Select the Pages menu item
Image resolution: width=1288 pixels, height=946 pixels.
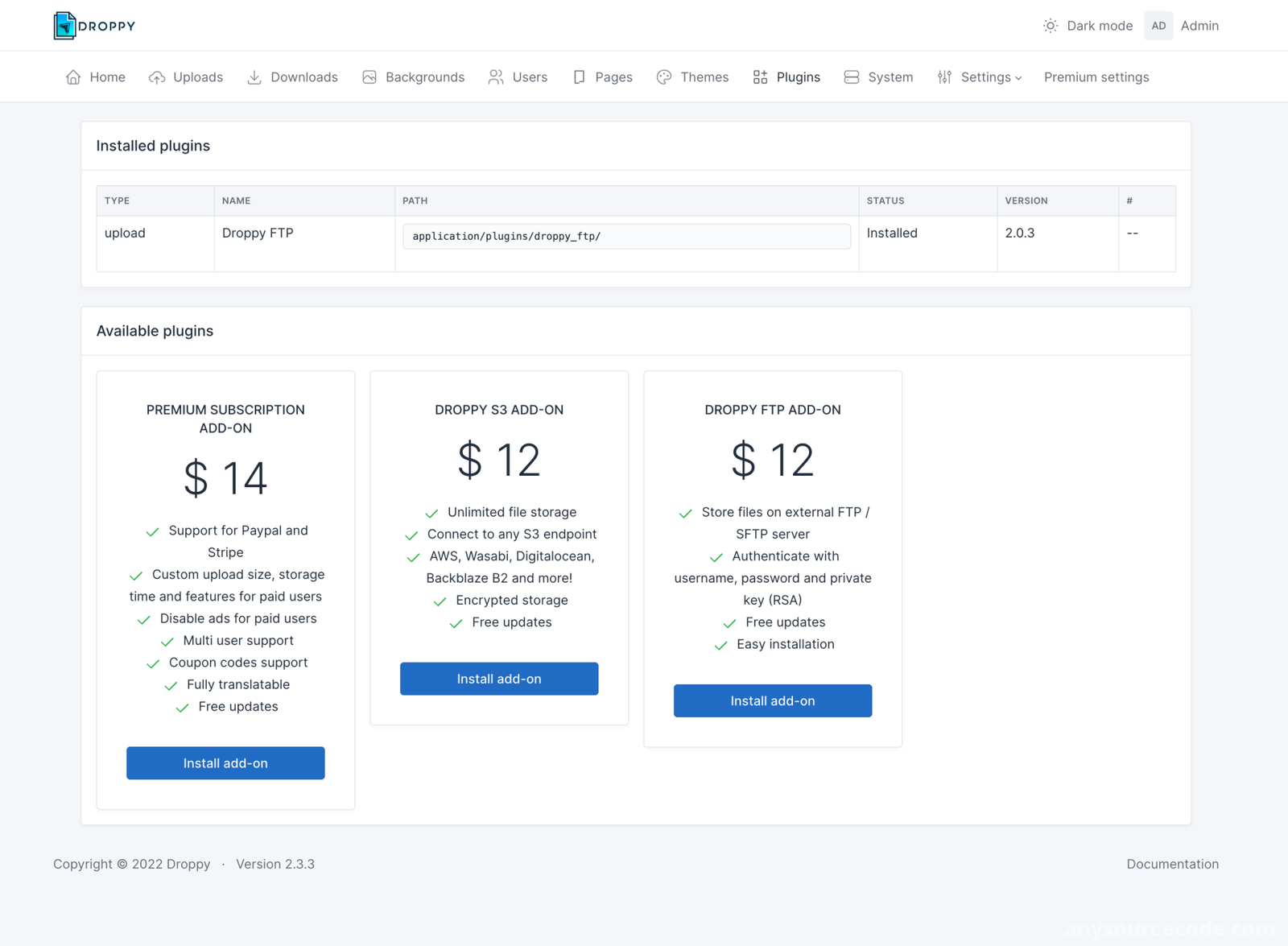coord(602,77)
